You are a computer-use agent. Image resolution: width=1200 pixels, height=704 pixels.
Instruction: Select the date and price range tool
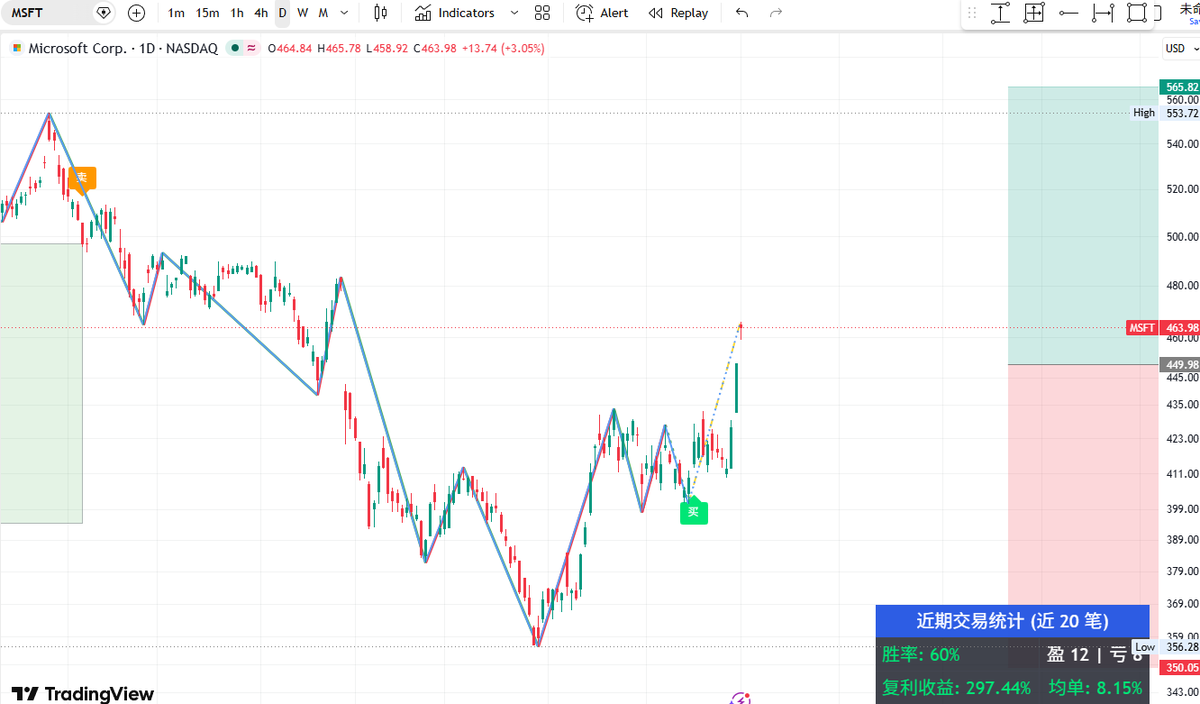pos(1034,13)
